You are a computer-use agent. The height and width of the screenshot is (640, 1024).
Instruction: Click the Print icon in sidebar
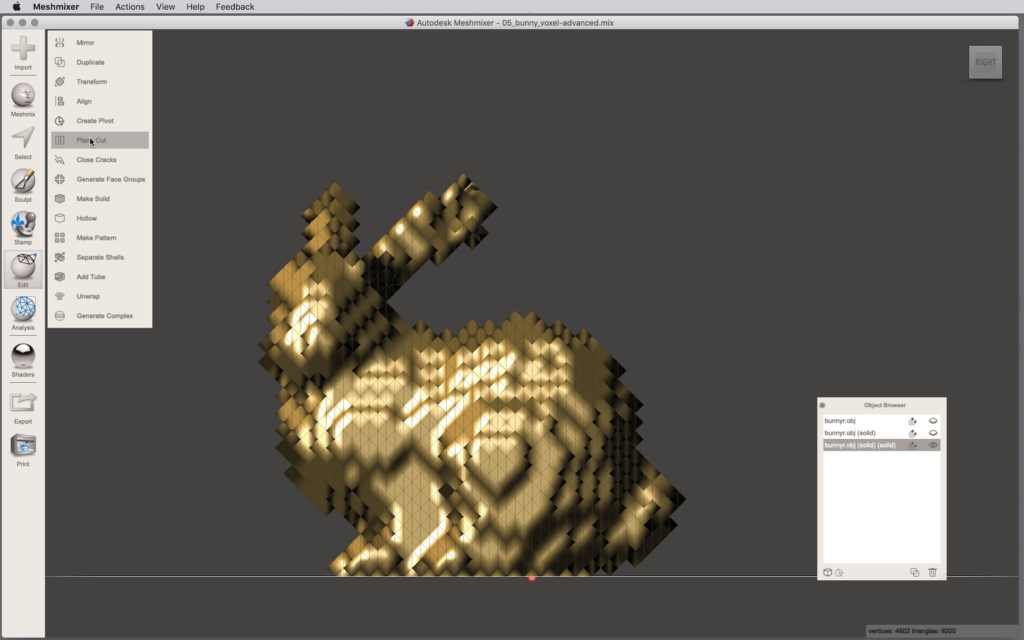(23, 449)
